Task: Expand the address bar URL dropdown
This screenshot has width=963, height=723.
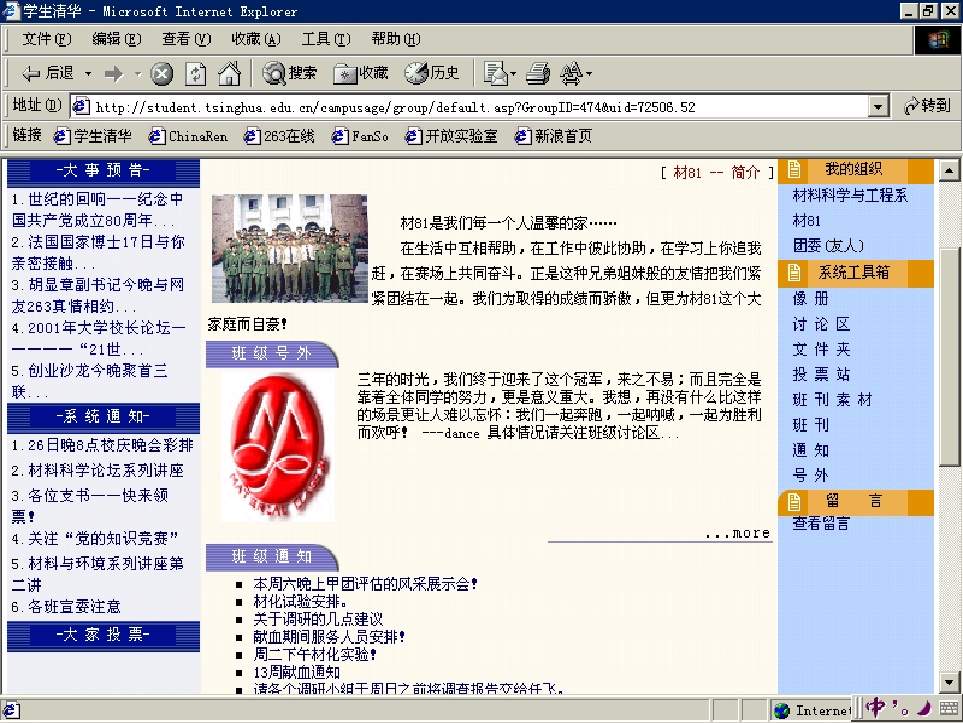Action: point(879,107)
